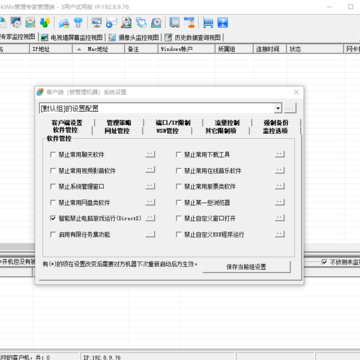360x360 pixels.
Task: Toggle the 不锁到 checkbox in main window
Action: click(x=324, y=262)
